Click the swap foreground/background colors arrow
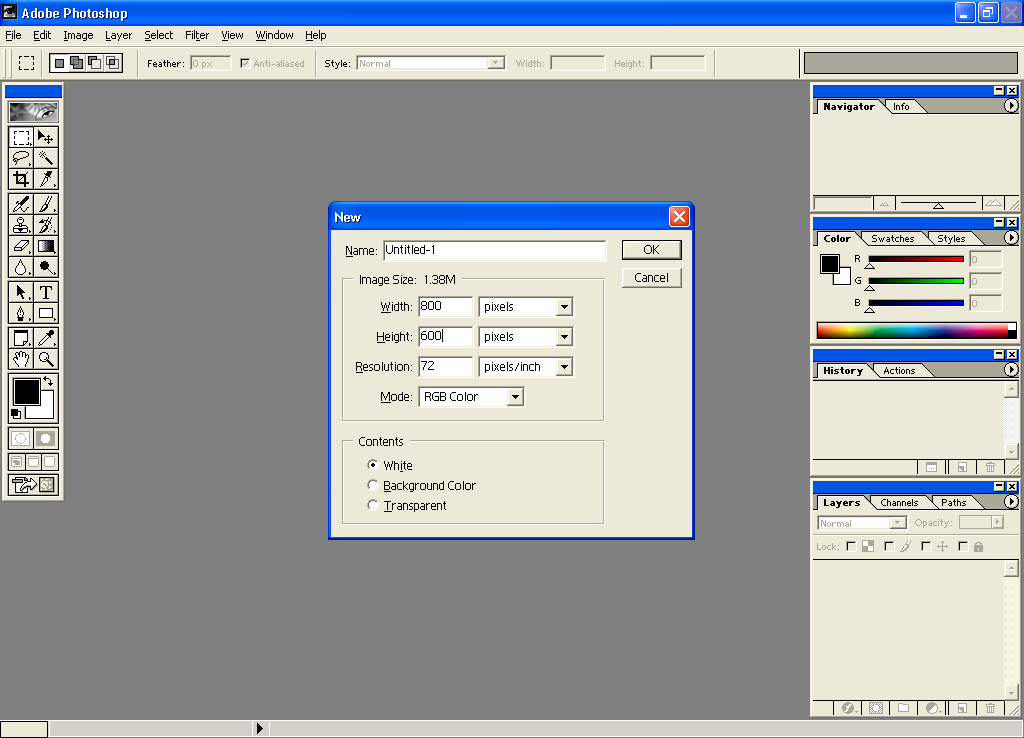Screen dimensions: 1024x738 click(x=48, y=382)
